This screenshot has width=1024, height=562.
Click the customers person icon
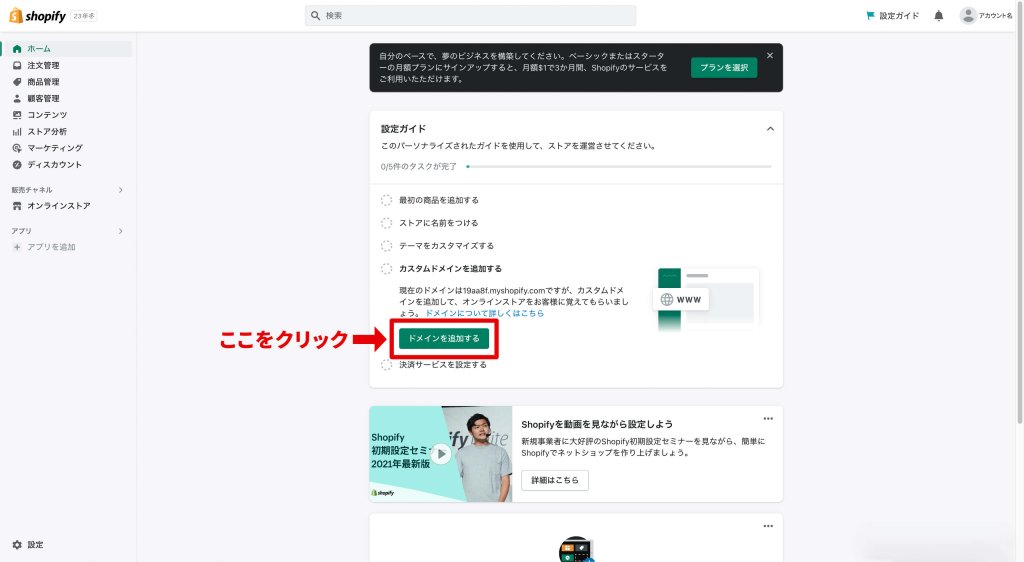point(17,99)
